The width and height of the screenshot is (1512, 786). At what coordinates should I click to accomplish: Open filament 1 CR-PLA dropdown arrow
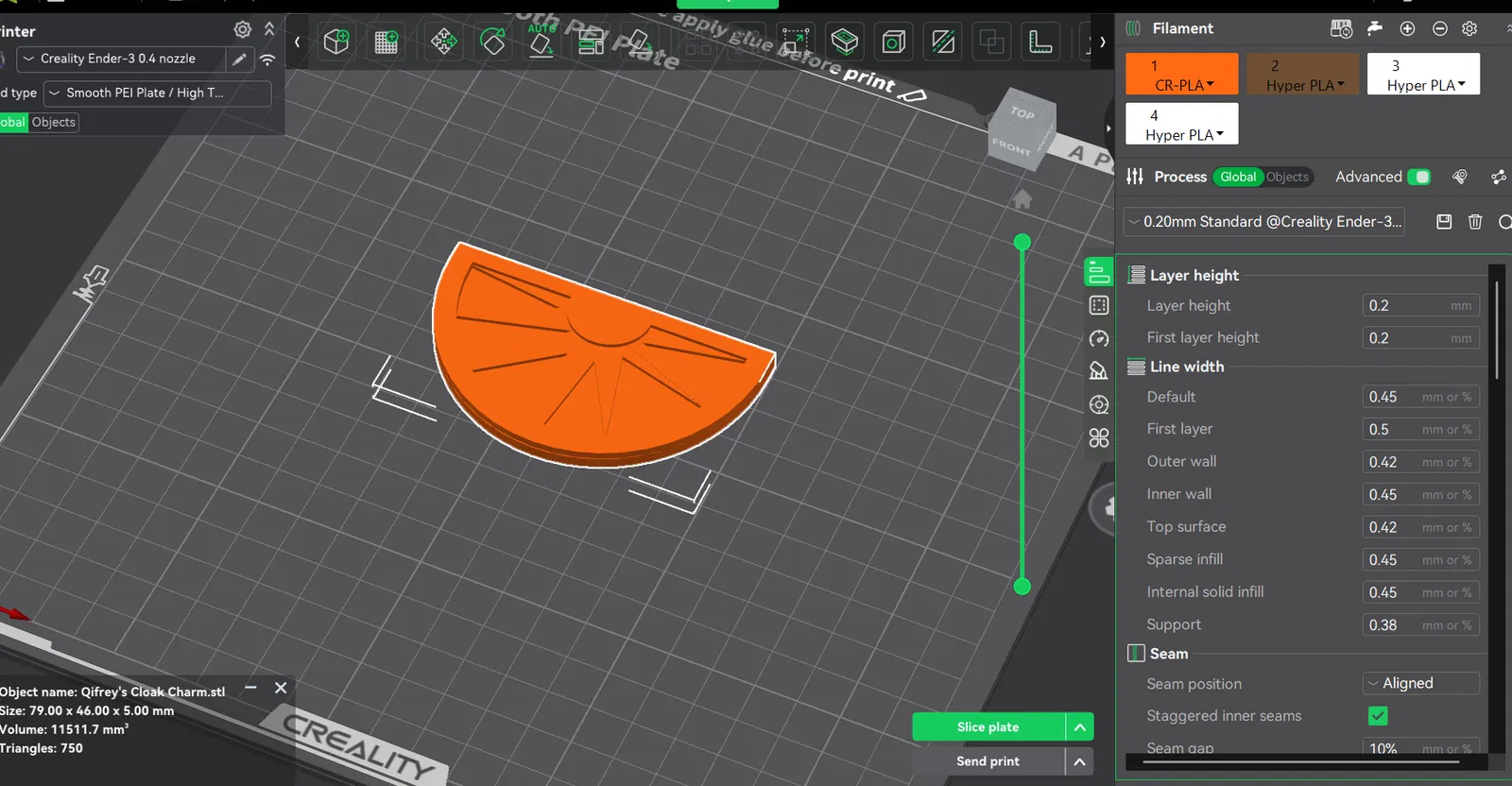tap(1211, 84)
